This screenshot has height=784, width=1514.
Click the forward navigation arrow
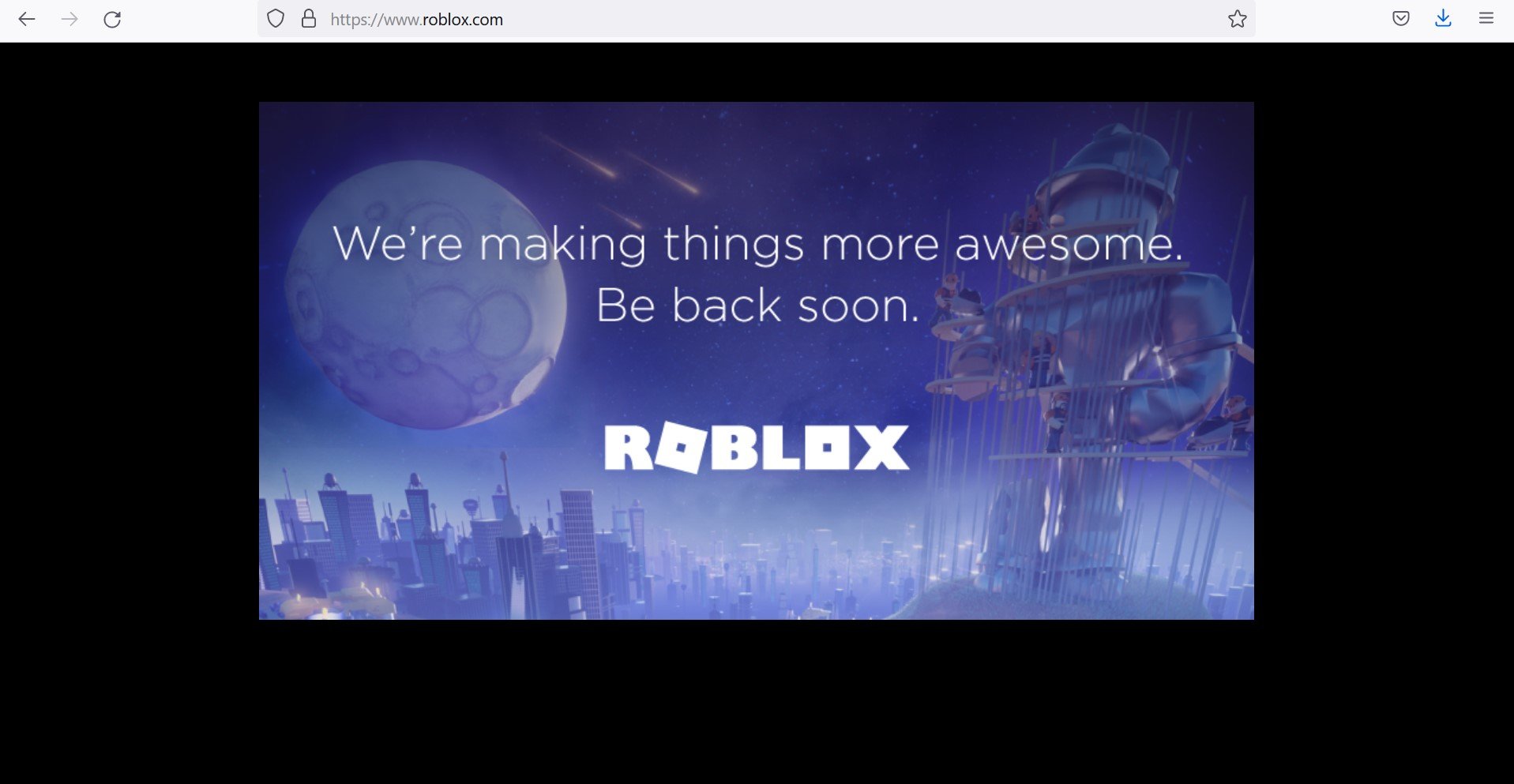click(x=70, y=19)
